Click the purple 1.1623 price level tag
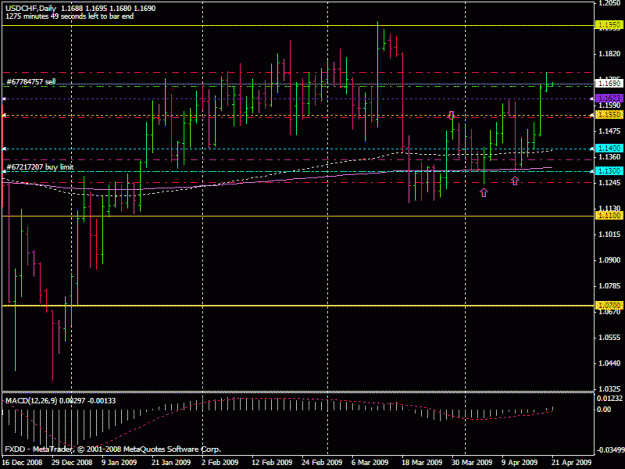Screen dimensions: 625x469 pyautogui.click(x=609, y=98)
